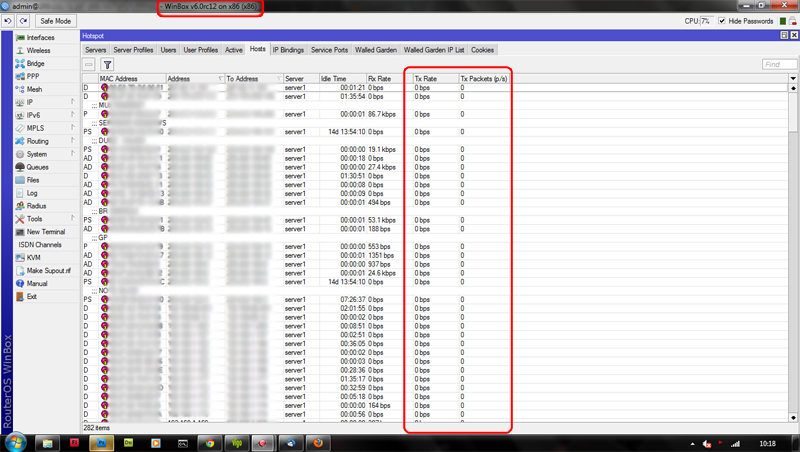Open a New Terminal
800x452 pixels.
coord(45,232)
